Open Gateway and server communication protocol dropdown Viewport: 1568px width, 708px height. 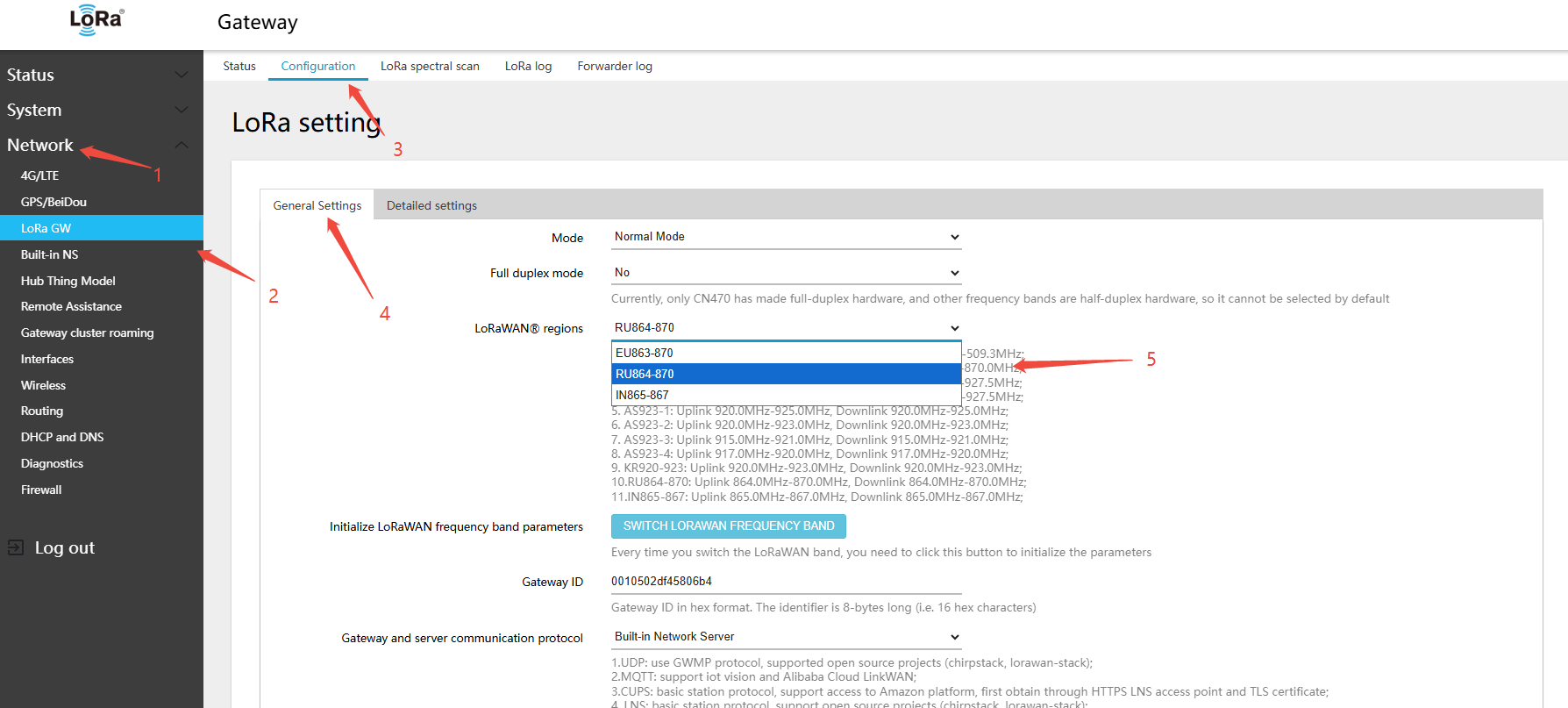[x=786, y=637]
